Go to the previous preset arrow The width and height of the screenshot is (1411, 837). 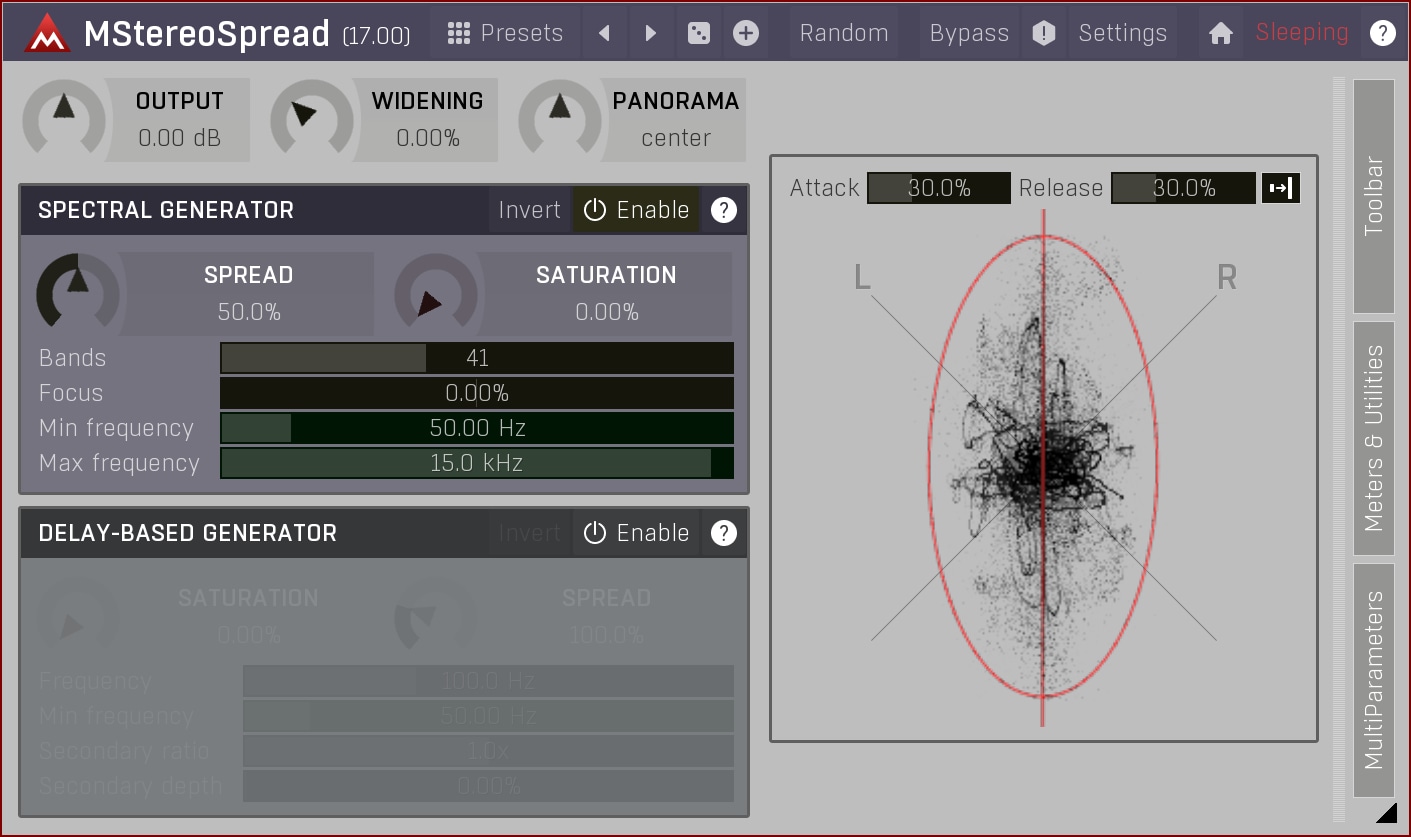point(604,33)
